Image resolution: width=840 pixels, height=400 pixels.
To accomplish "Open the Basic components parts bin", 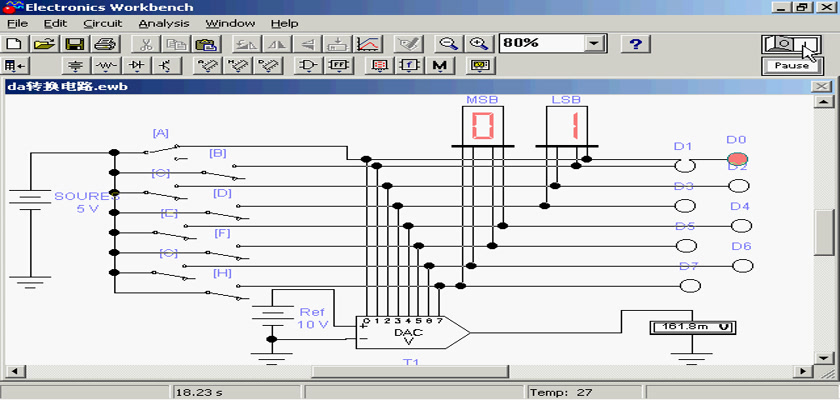I will pos(107,66).
